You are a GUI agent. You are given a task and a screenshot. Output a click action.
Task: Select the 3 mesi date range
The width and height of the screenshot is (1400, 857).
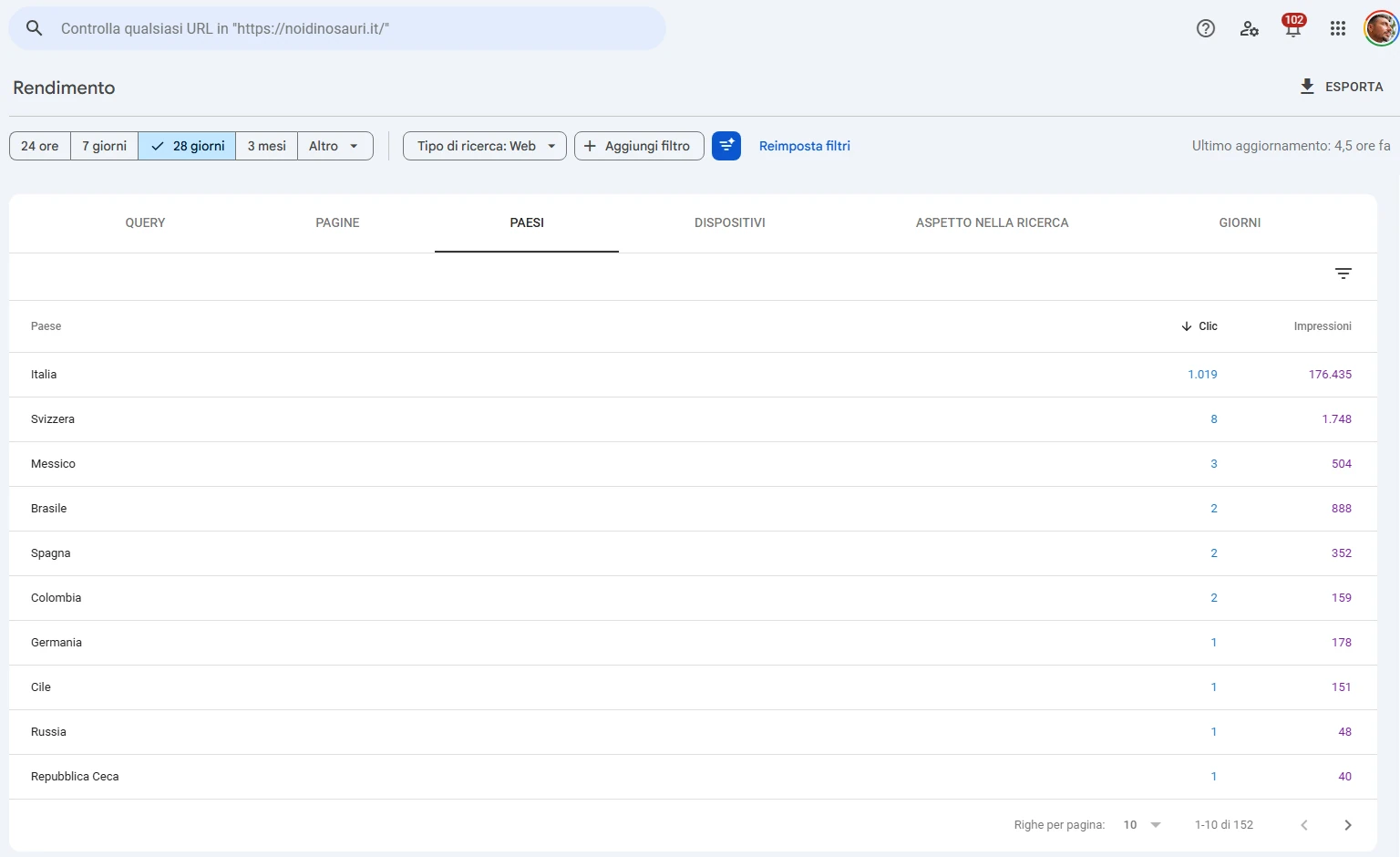(x=267, y=146)
